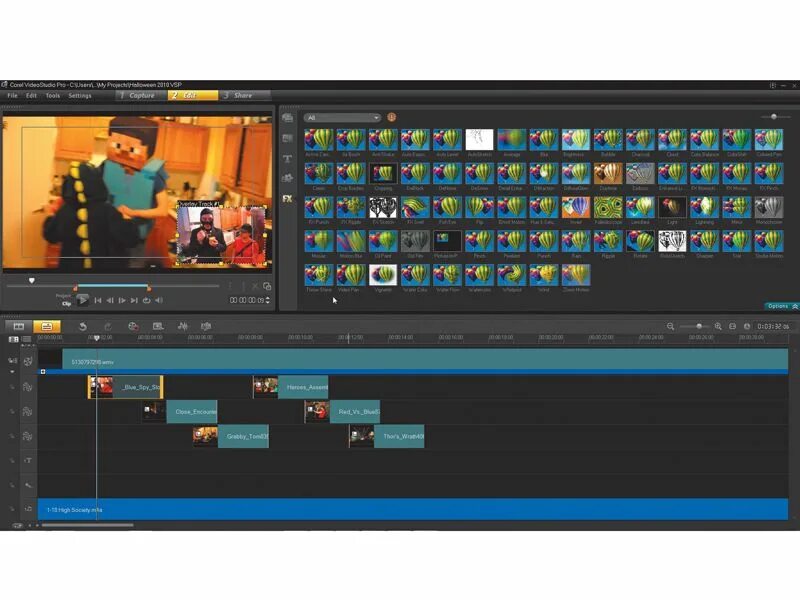Screen dimensions: 800x600
Task: Redo the last action
Action: pyautogui.click(x=107, y=326)
